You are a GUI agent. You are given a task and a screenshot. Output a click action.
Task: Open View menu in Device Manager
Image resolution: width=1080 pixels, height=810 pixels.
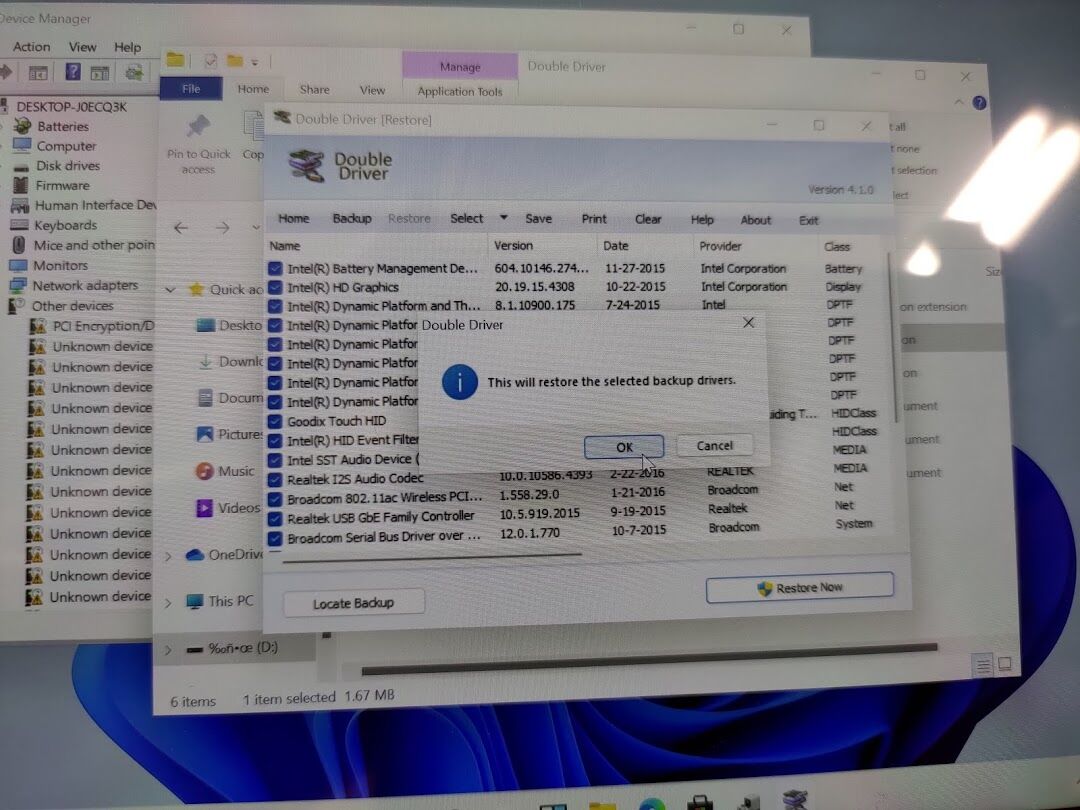pos(83,47)
